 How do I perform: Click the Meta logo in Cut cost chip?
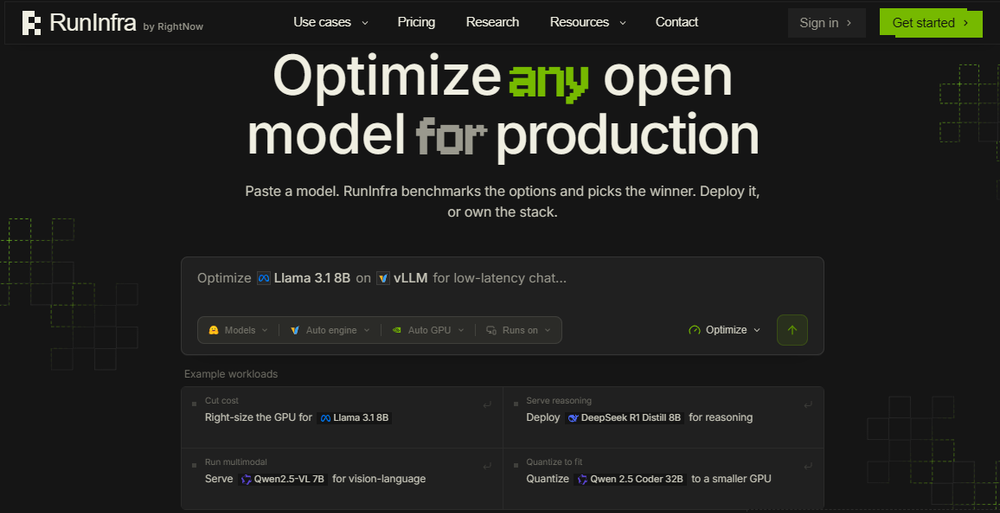pos(325,418)
